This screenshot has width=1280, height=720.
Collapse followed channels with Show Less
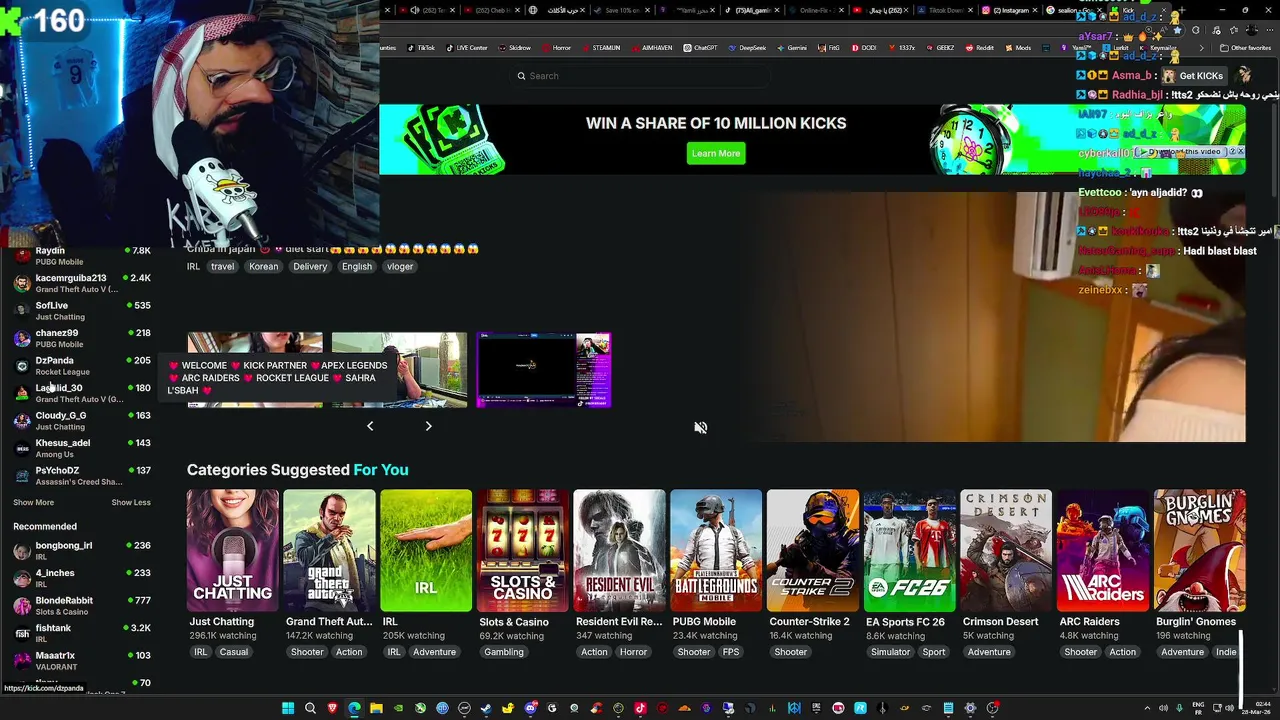(x=131, y=503)
